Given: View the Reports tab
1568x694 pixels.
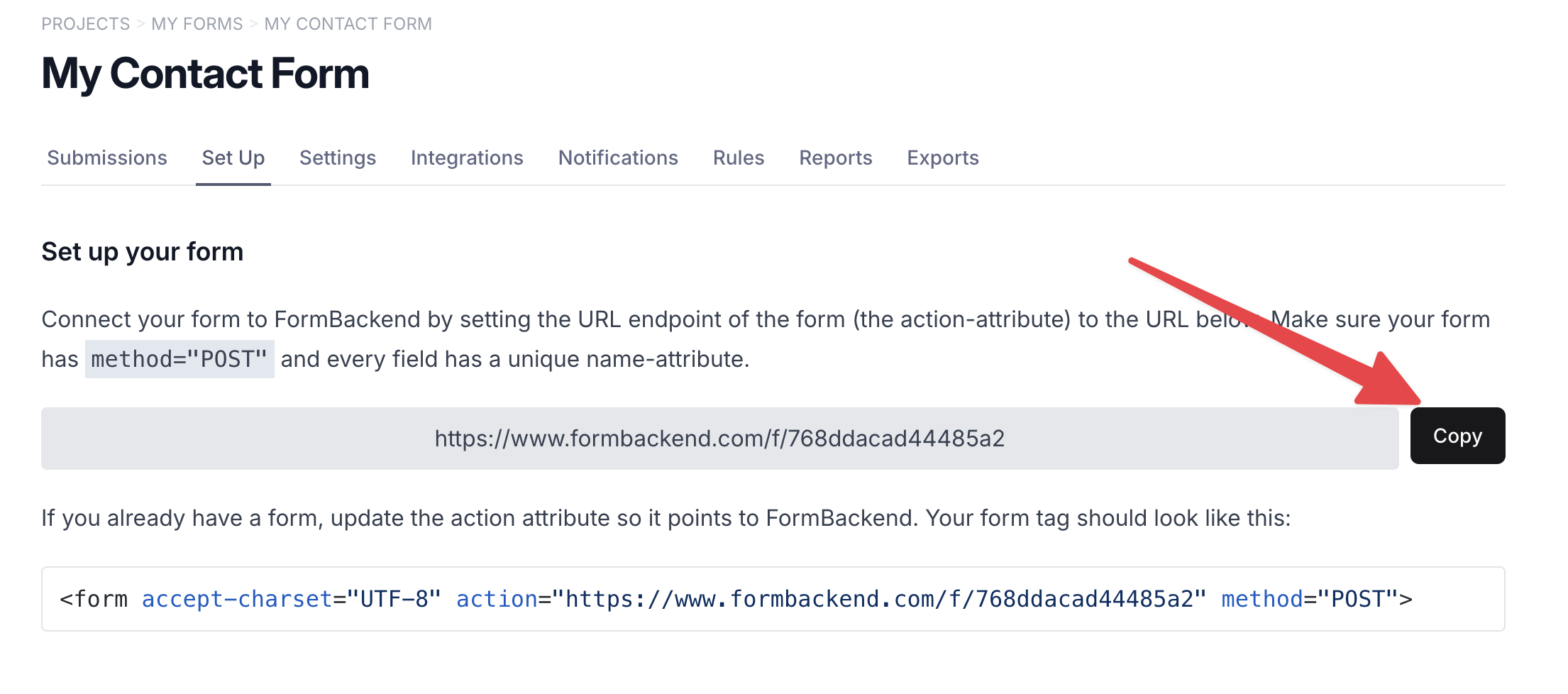Looking at the screenshot, I should (836, 158).
